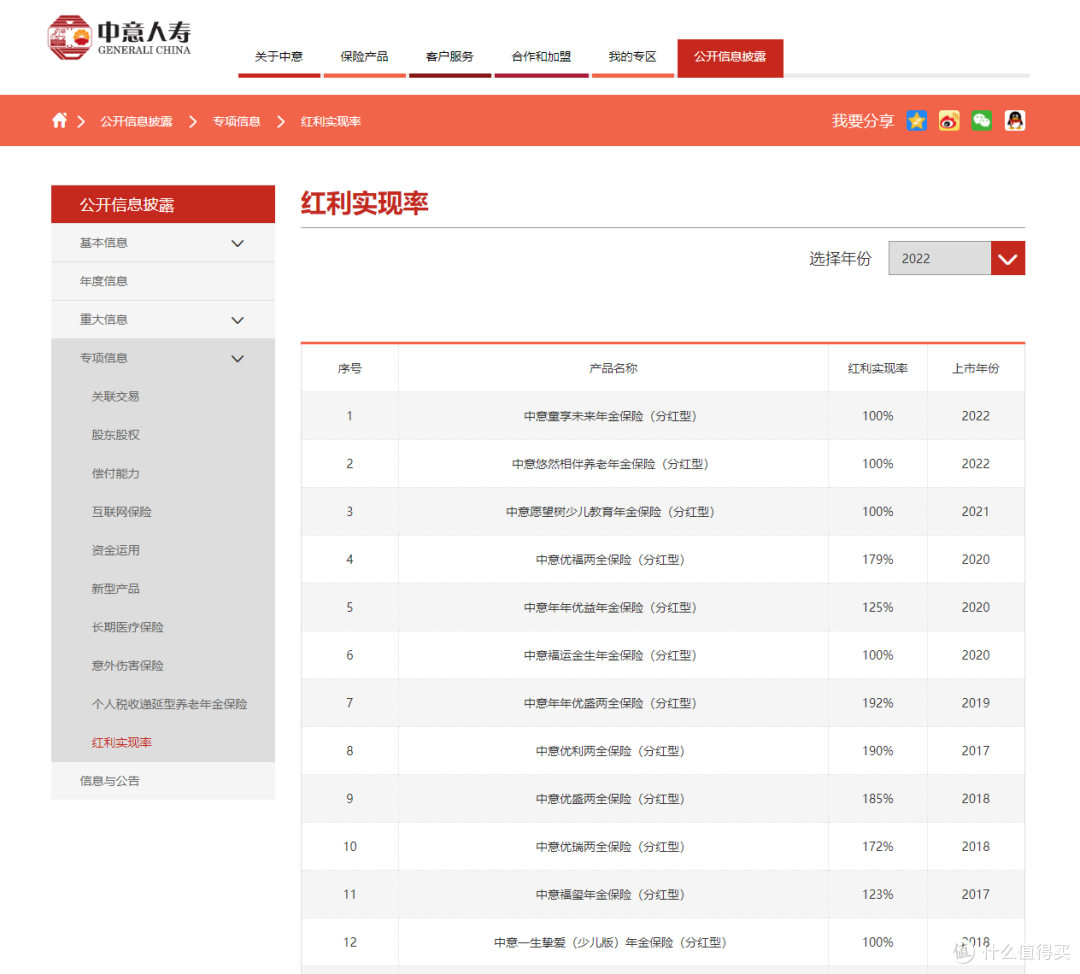
Task: Share to QQ penguin icon
Action: pos(1015,121)
